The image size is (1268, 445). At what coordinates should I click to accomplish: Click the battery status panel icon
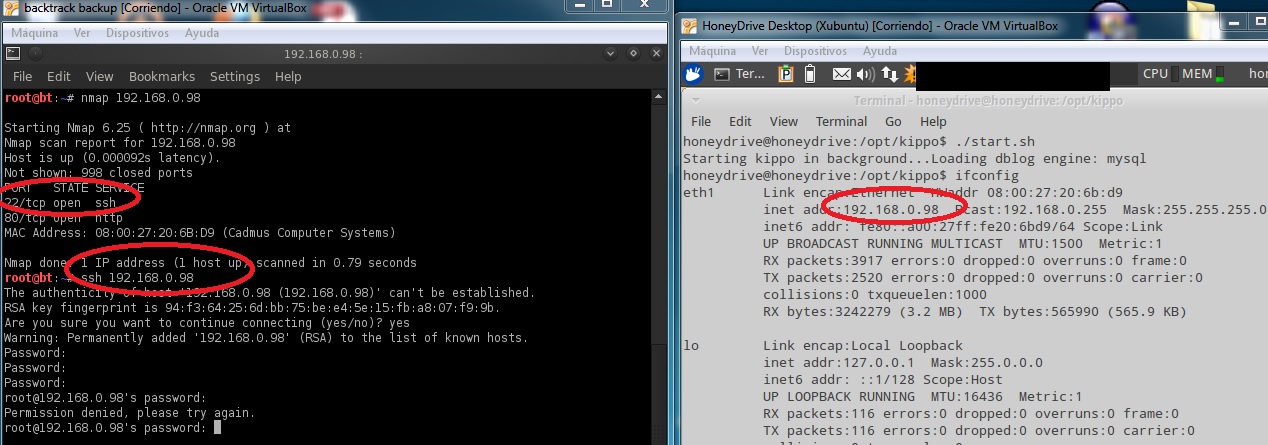(810, 74)
